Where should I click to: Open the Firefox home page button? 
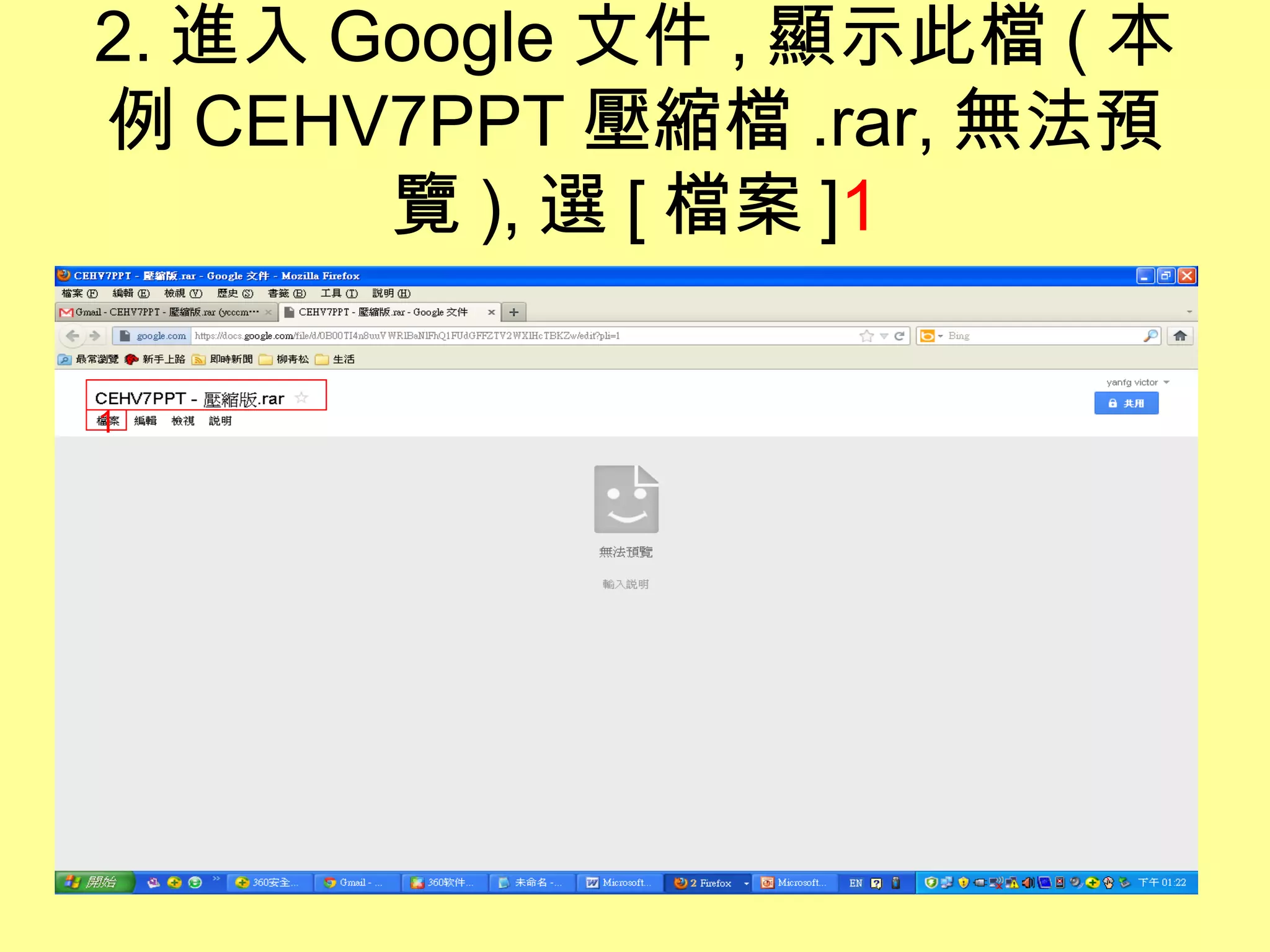click(1180, 336)
